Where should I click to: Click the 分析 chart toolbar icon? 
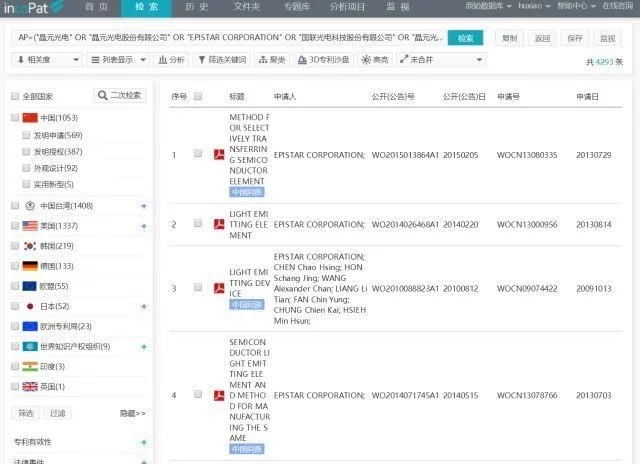(172, 60)
